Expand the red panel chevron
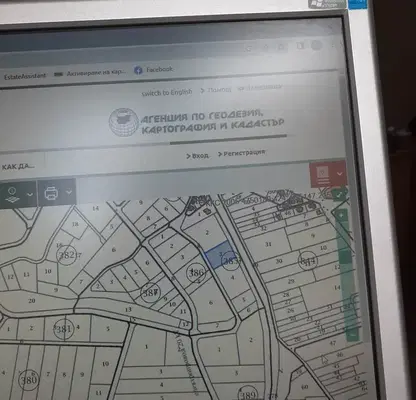 coord(339,174)
